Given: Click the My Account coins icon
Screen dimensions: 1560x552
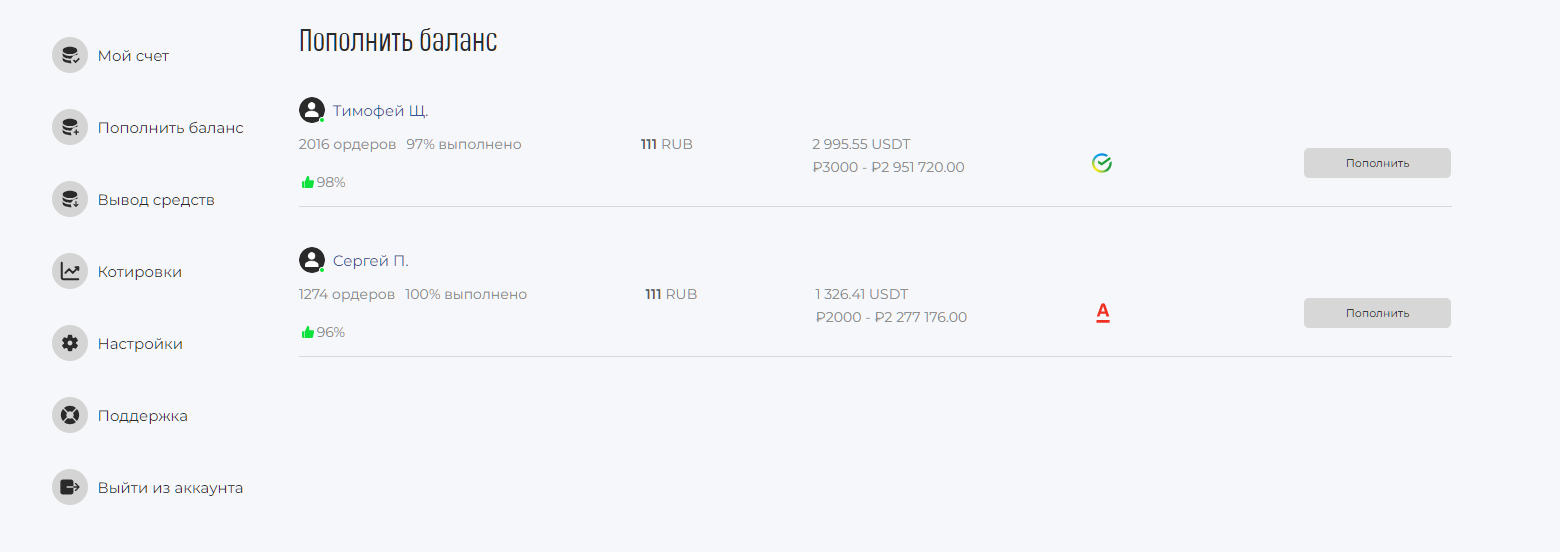Looking at the screenshot, I should click(x=70, y=56).
